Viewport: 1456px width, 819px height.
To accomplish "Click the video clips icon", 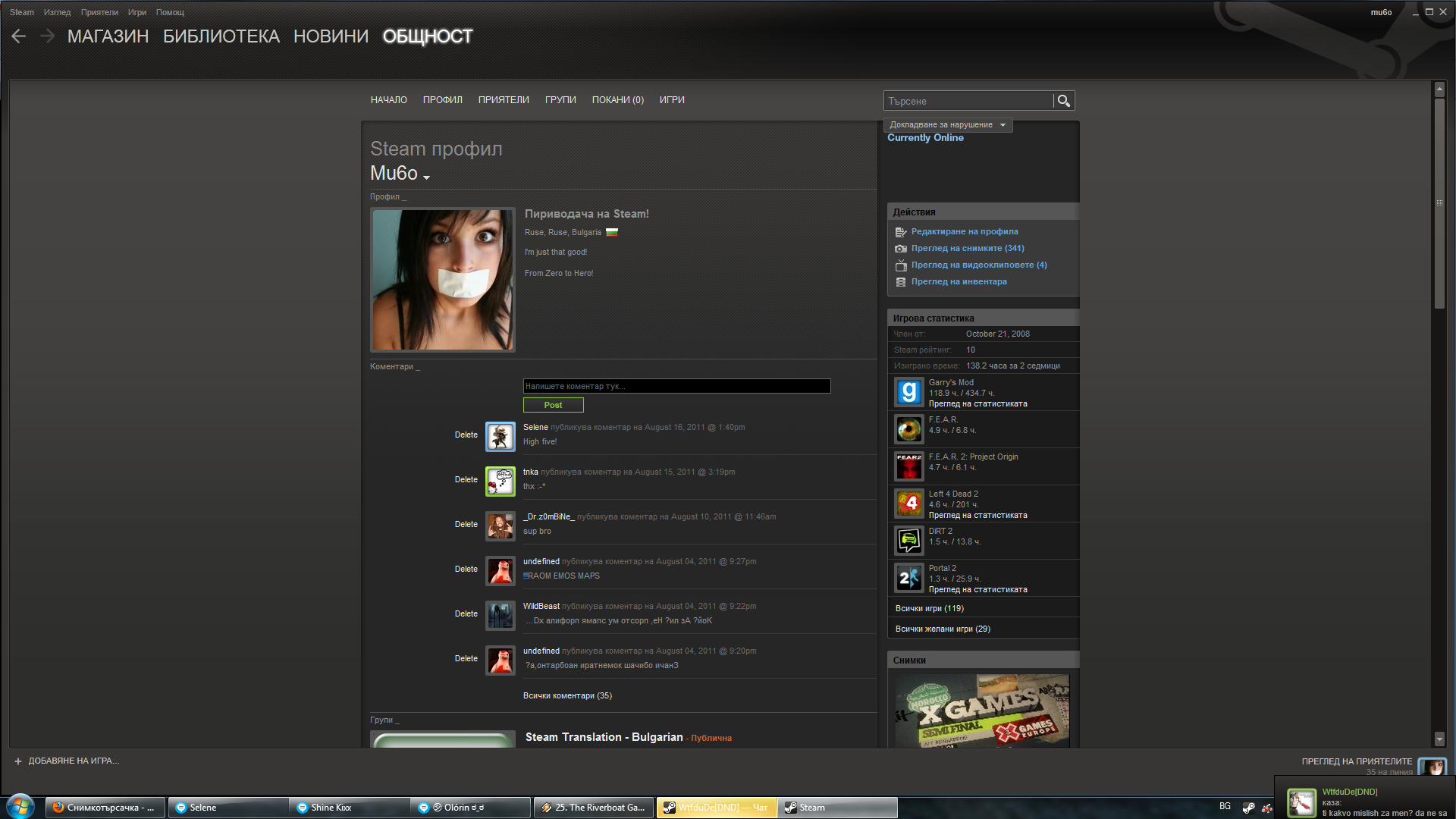I will click(901, 265).
